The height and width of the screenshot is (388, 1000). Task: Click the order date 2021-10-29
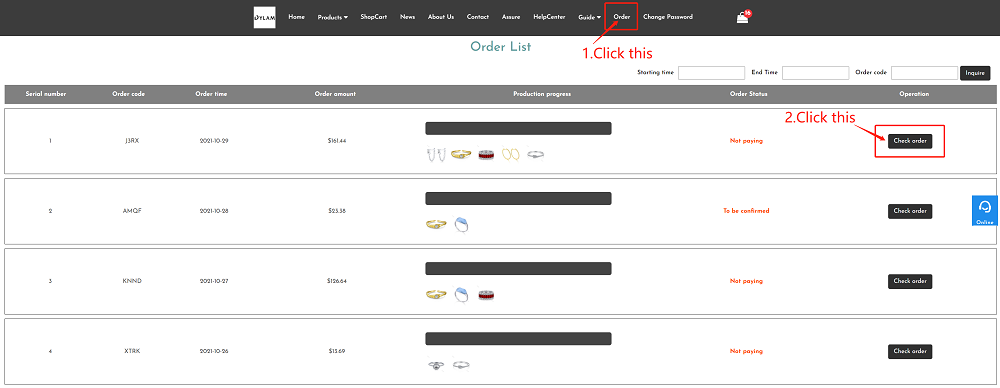214,141
